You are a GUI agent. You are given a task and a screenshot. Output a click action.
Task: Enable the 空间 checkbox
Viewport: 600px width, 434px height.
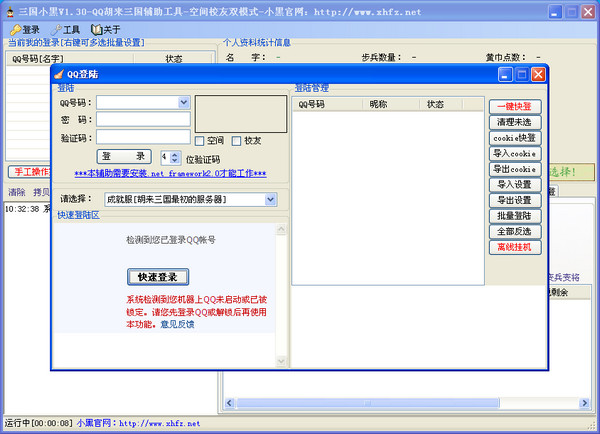click(x=200, y=140)
